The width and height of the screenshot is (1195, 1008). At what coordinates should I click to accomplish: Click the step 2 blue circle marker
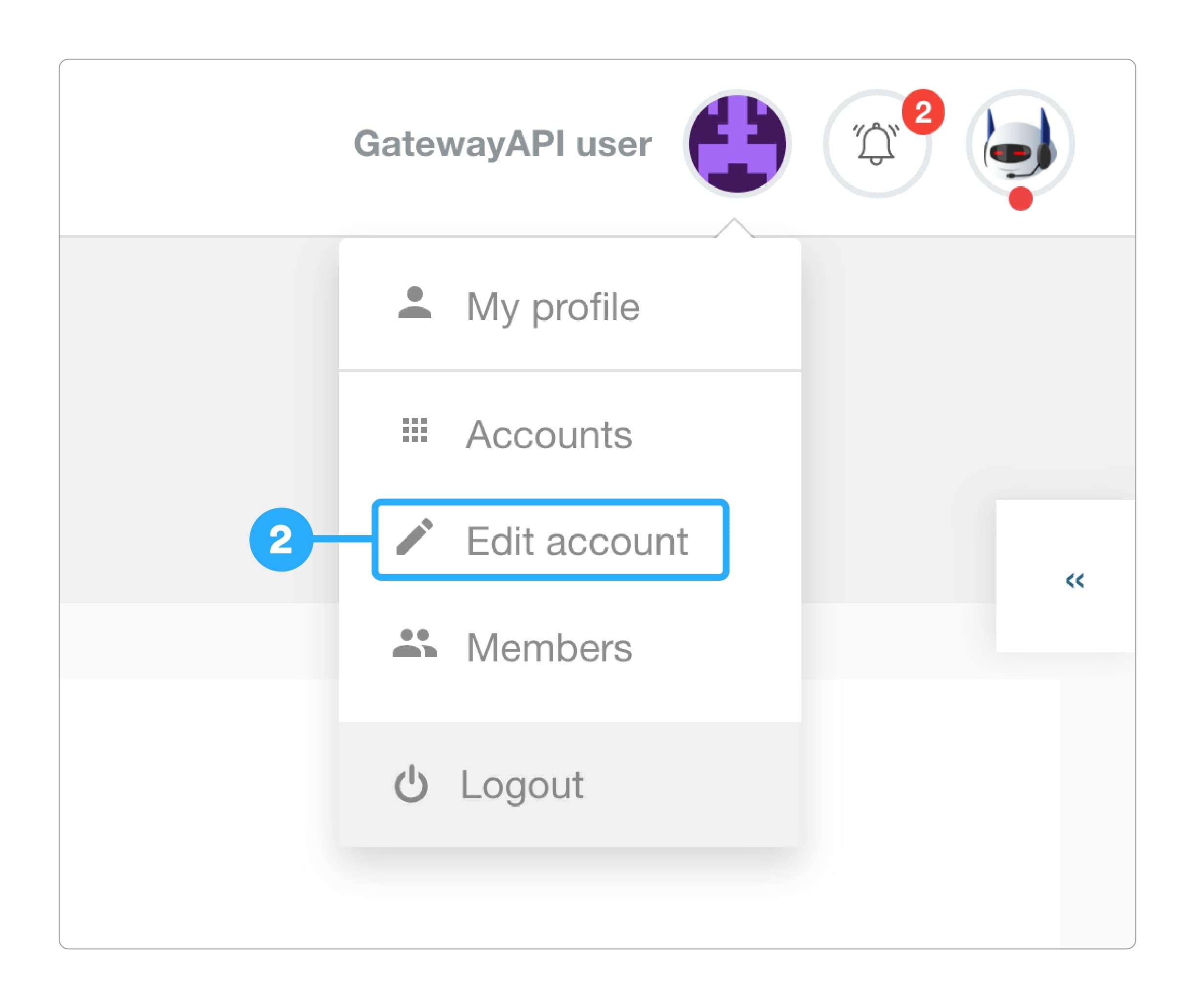(x=281, y=541)
